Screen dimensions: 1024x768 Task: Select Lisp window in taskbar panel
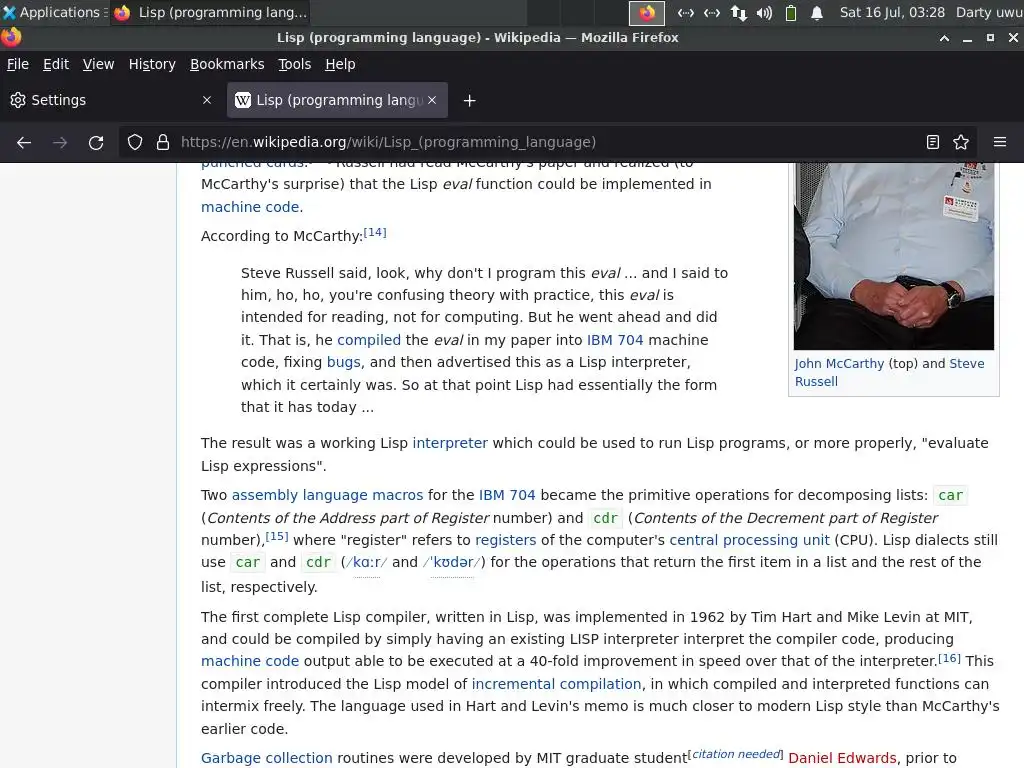pos(210,12)
